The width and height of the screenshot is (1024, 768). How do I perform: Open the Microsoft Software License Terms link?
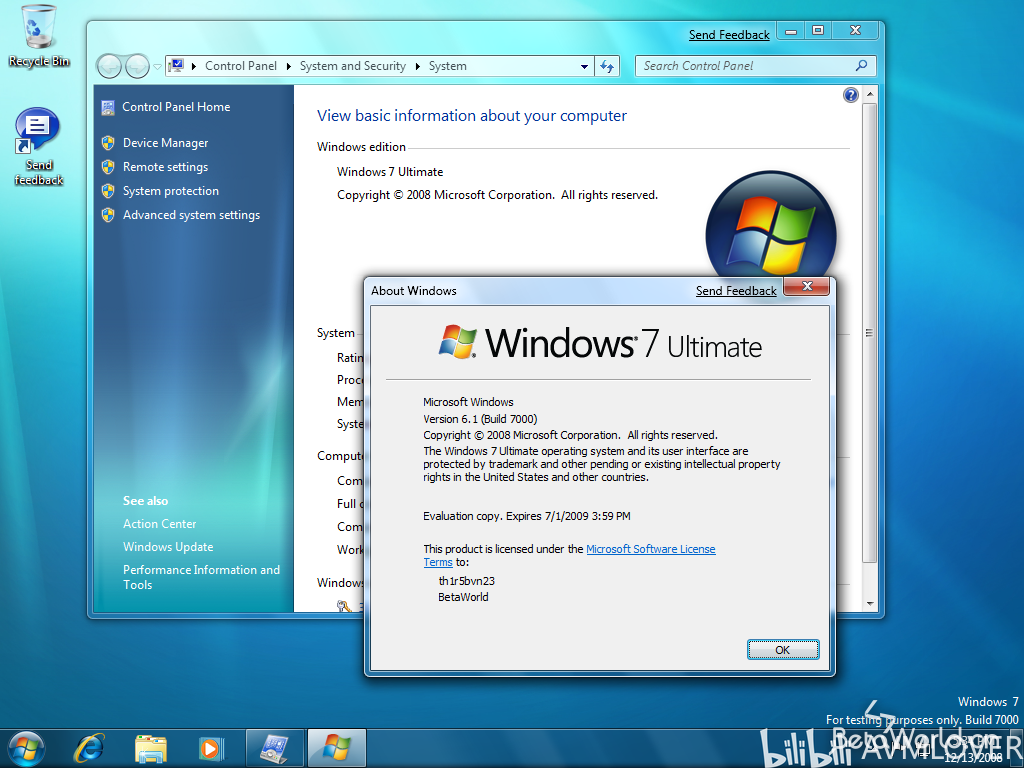click(569, 556)
